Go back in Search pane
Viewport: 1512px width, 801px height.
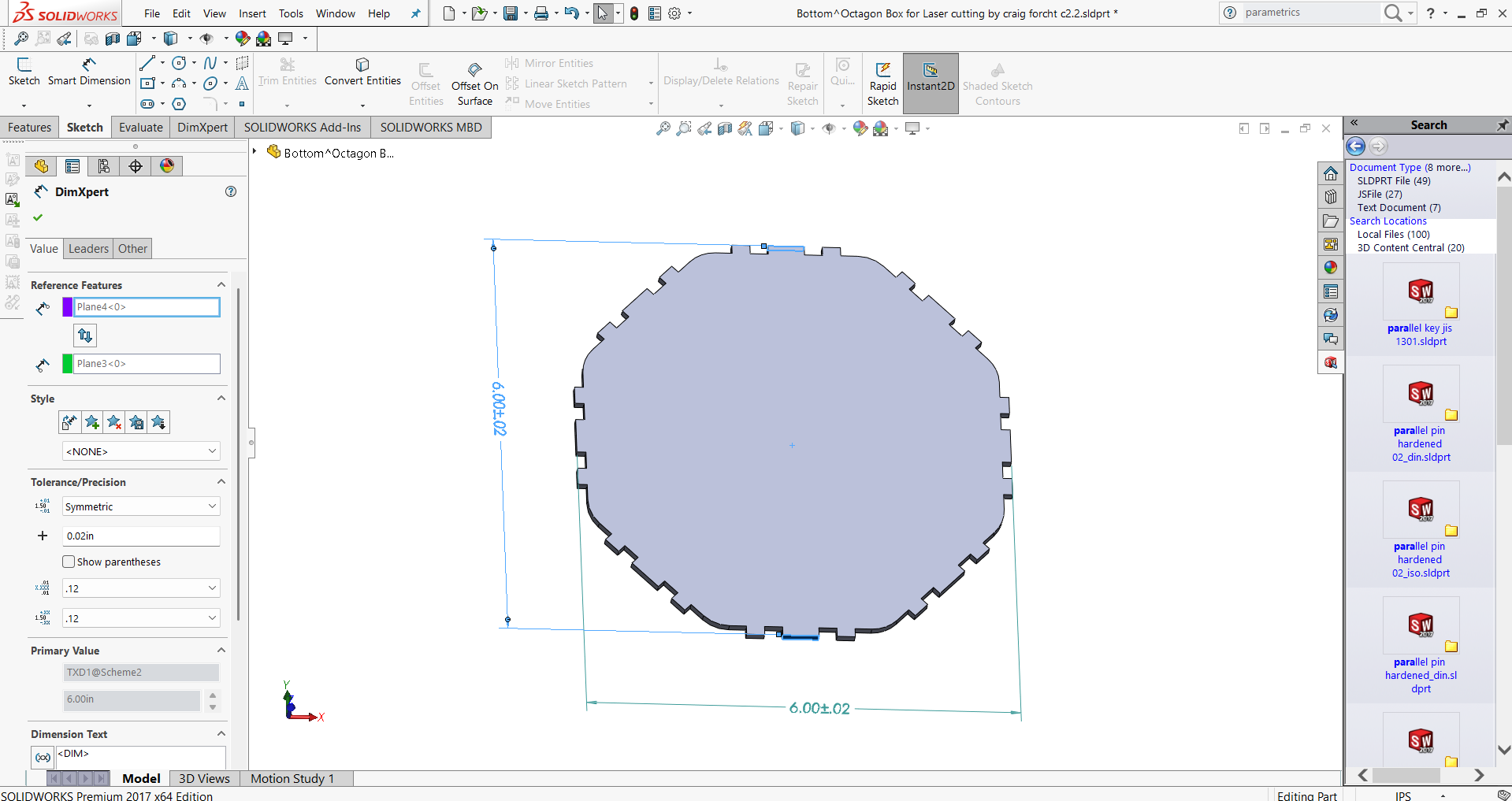pyautogui.click(x=1356, y=146)
